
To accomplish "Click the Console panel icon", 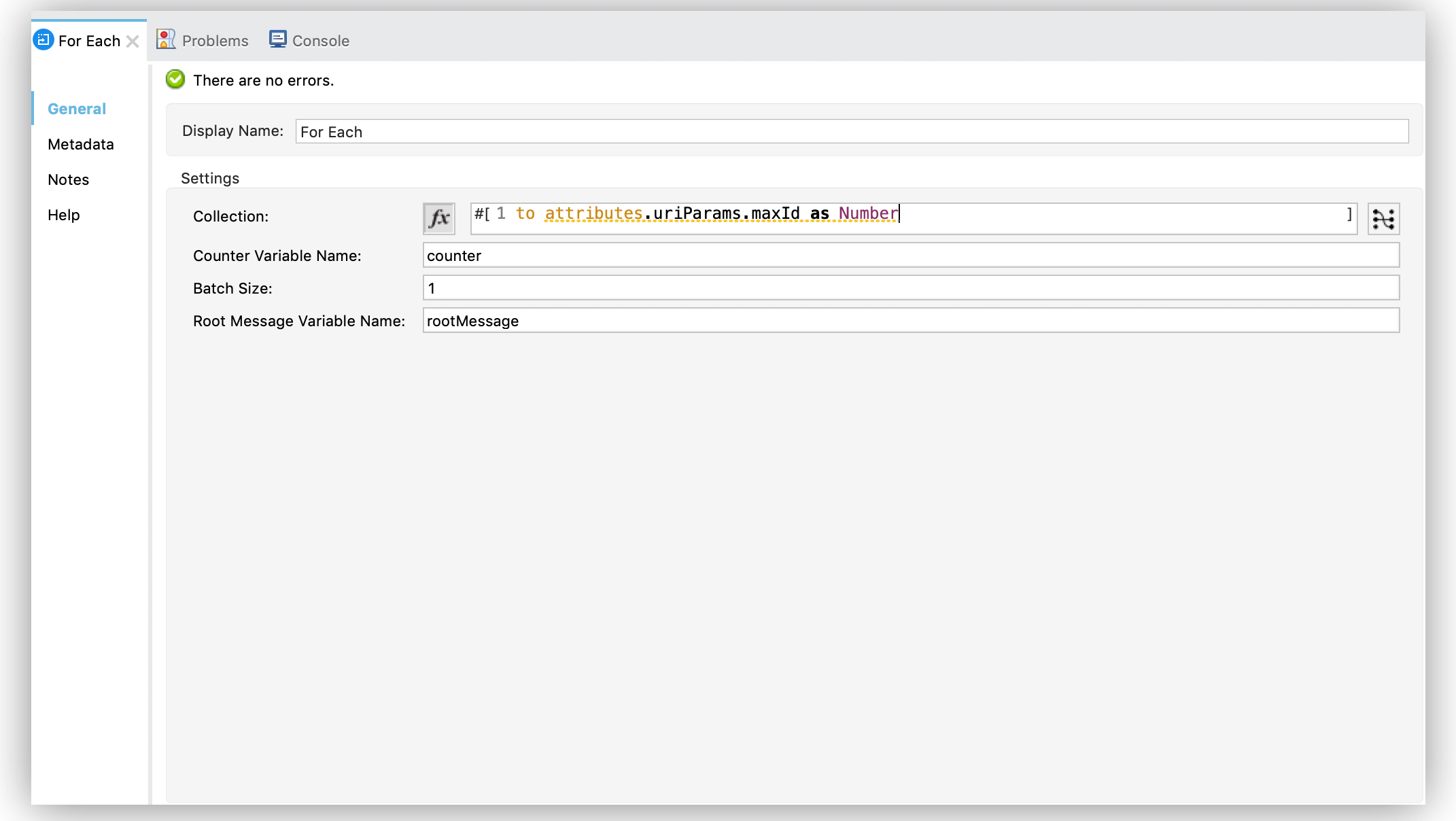I will tap(276, 40).
